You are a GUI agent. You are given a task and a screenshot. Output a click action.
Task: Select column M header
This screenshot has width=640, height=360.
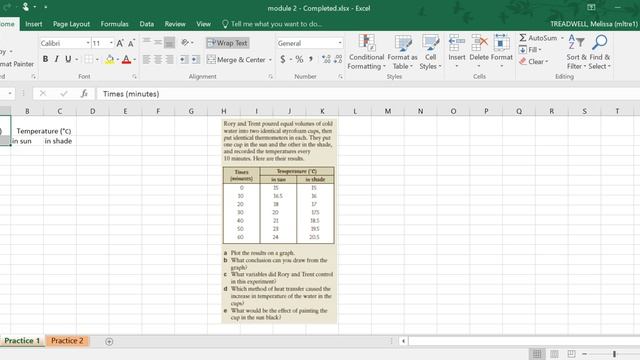(387, 111)
